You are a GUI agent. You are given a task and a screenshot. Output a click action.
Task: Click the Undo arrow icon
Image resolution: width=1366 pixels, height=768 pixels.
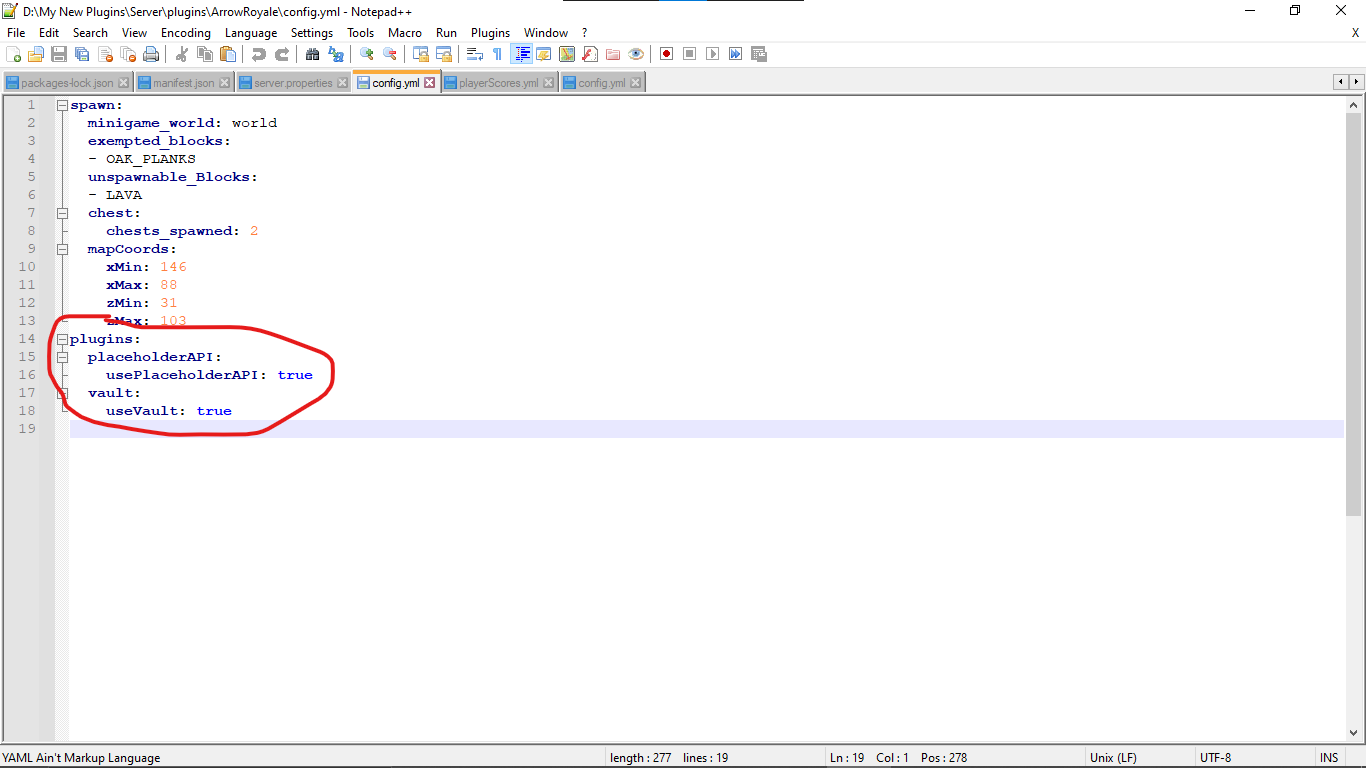tap(258, 54)
